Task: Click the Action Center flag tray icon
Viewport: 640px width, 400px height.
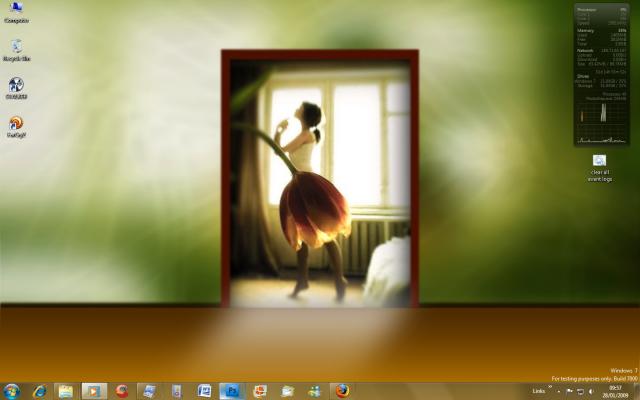Action: click(570, 391)
